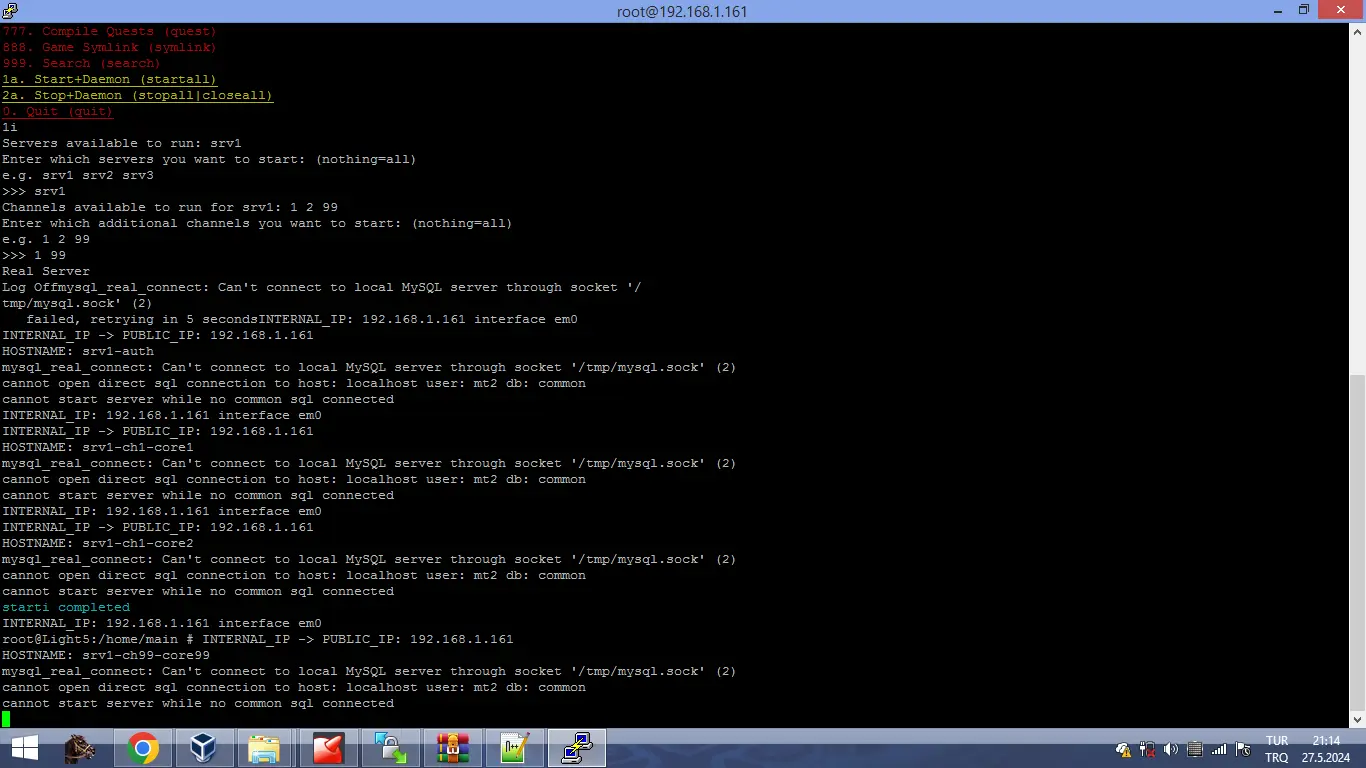Image resolution: width=1366 pixels, height=768 pixels.
Task: Click the '0. Quit (quit)' line
Action: click(x=57, y=111)
